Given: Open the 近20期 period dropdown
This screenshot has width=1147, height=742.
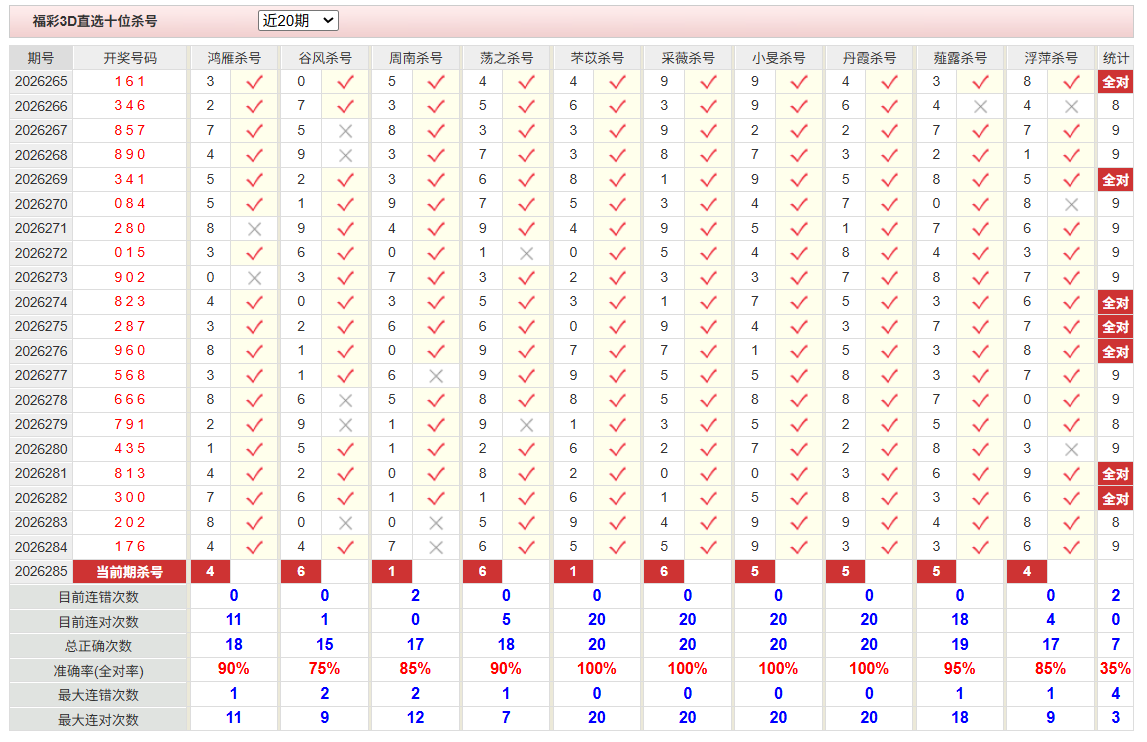Looking at the screenshot, I should pyautogui.click(x=298, y=20).
